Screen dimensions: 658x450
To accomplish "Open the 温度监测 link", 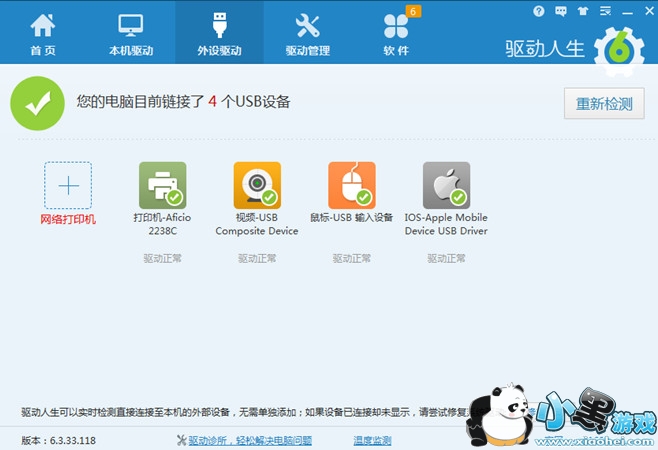I will point(372,440).
